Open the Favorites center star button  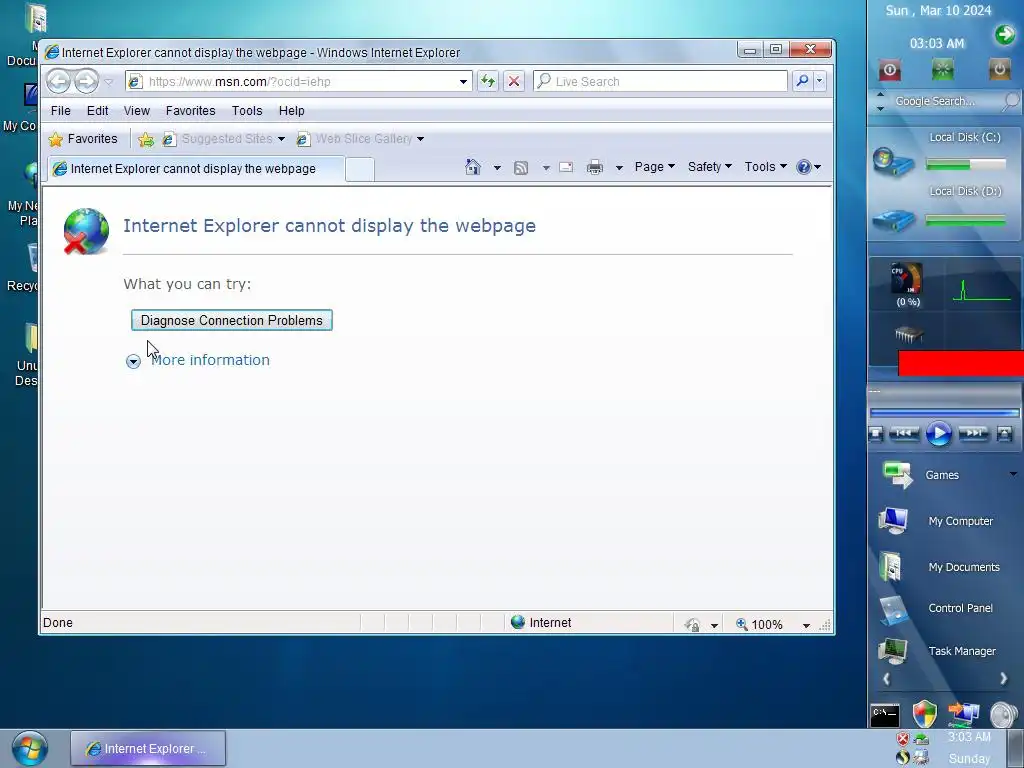(x=83, y=138)
